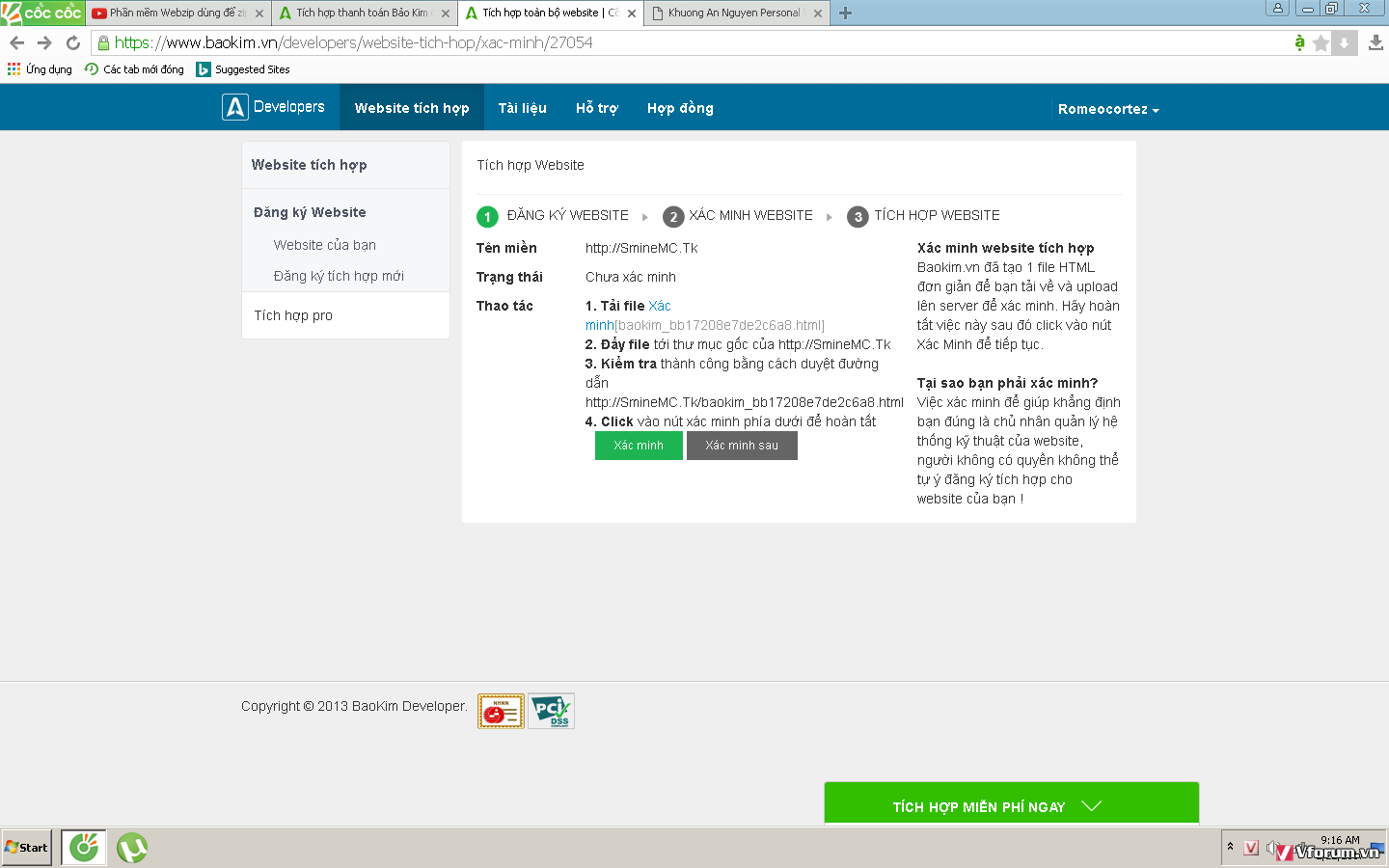
Task: Click the Copyright © 2013 BaoKim Developer text
Action: click(354, 706)
